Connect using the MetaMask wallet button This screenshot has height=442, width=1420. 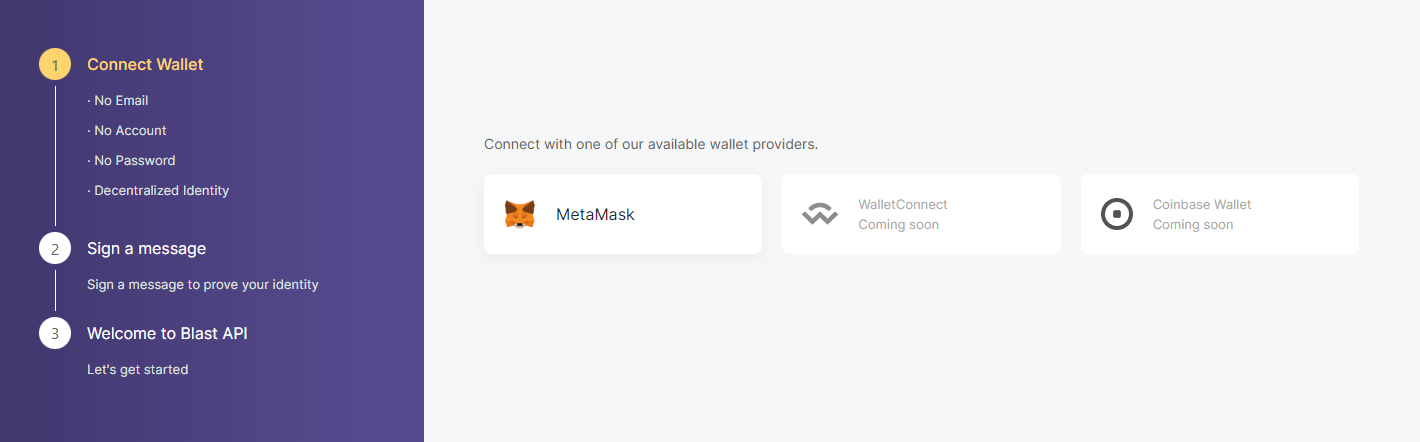tap(622, 214)
